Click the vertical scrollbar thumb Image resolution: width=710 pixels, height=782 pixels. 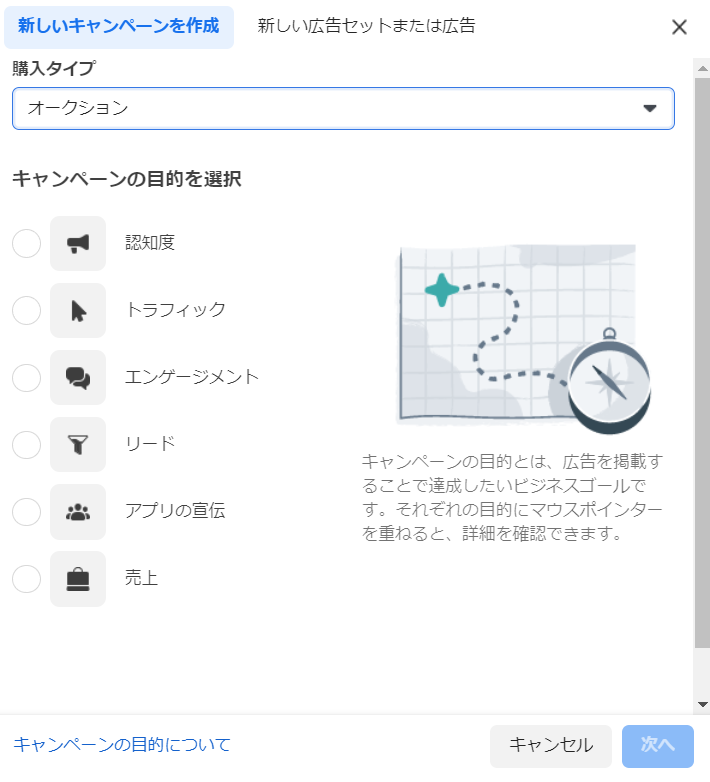[703, 363]
